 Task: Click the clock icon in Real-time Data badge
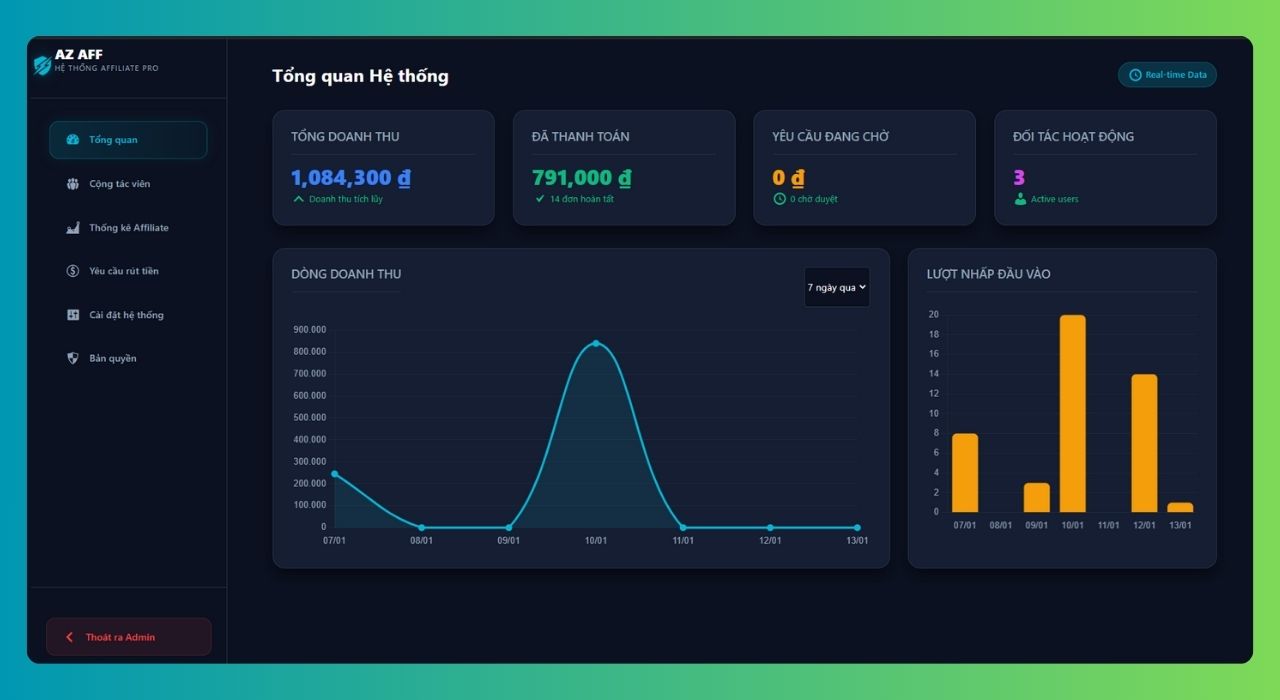click(1133, 75)
